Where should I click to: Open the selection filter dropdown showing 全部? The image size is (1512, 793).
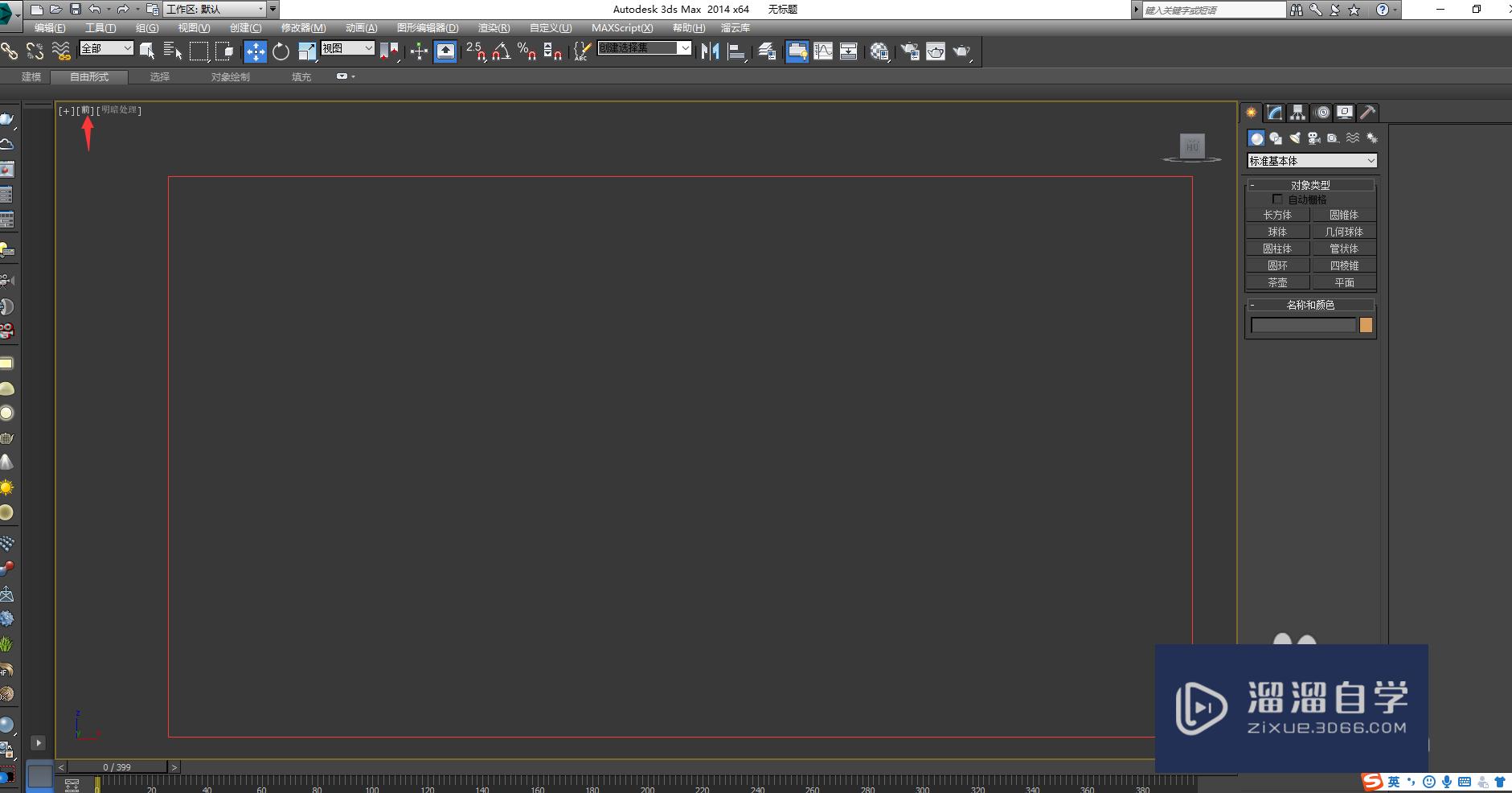click(106, 48)
